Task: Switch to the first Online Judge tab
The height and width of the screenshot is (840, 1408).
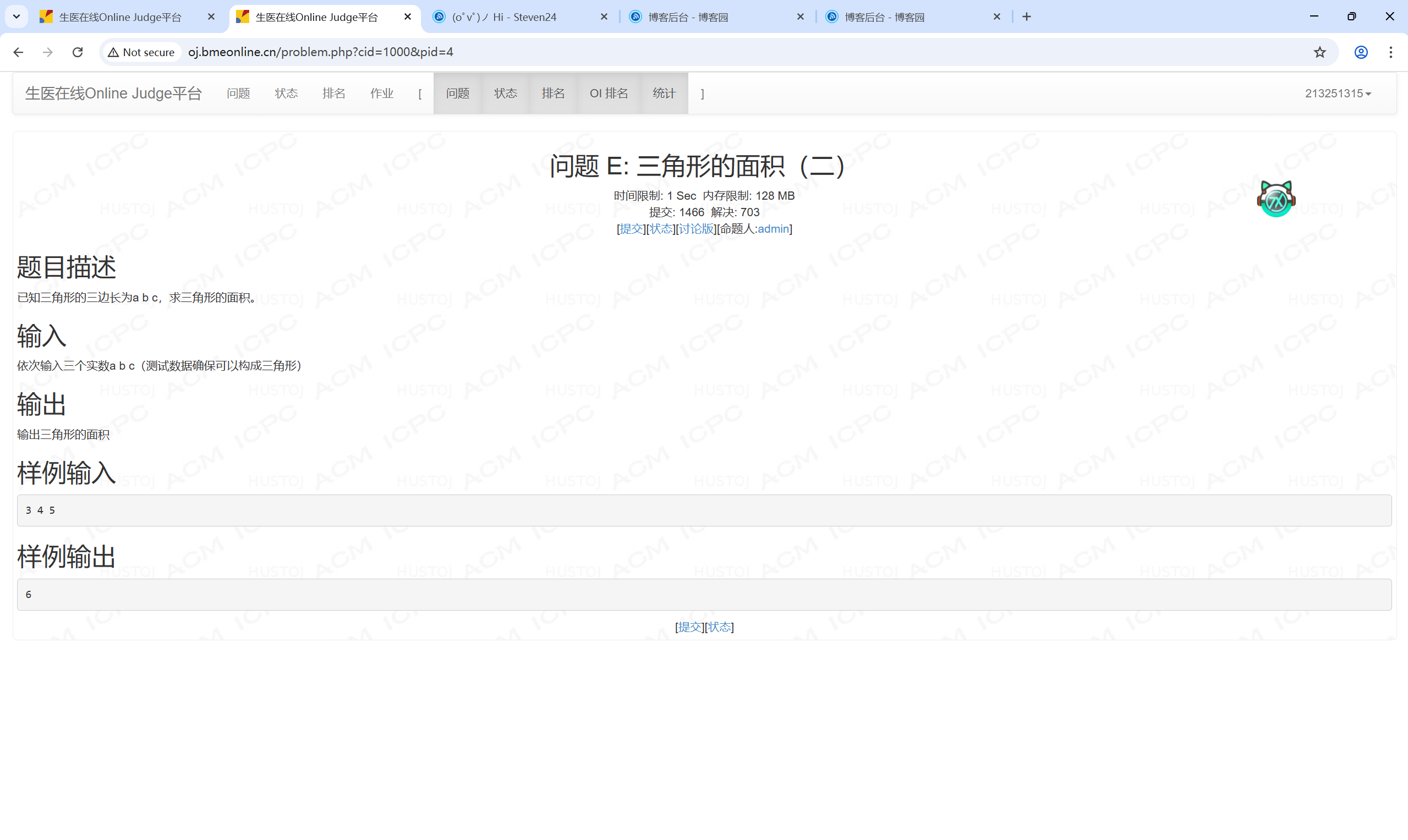Action: tap(120, 17)
